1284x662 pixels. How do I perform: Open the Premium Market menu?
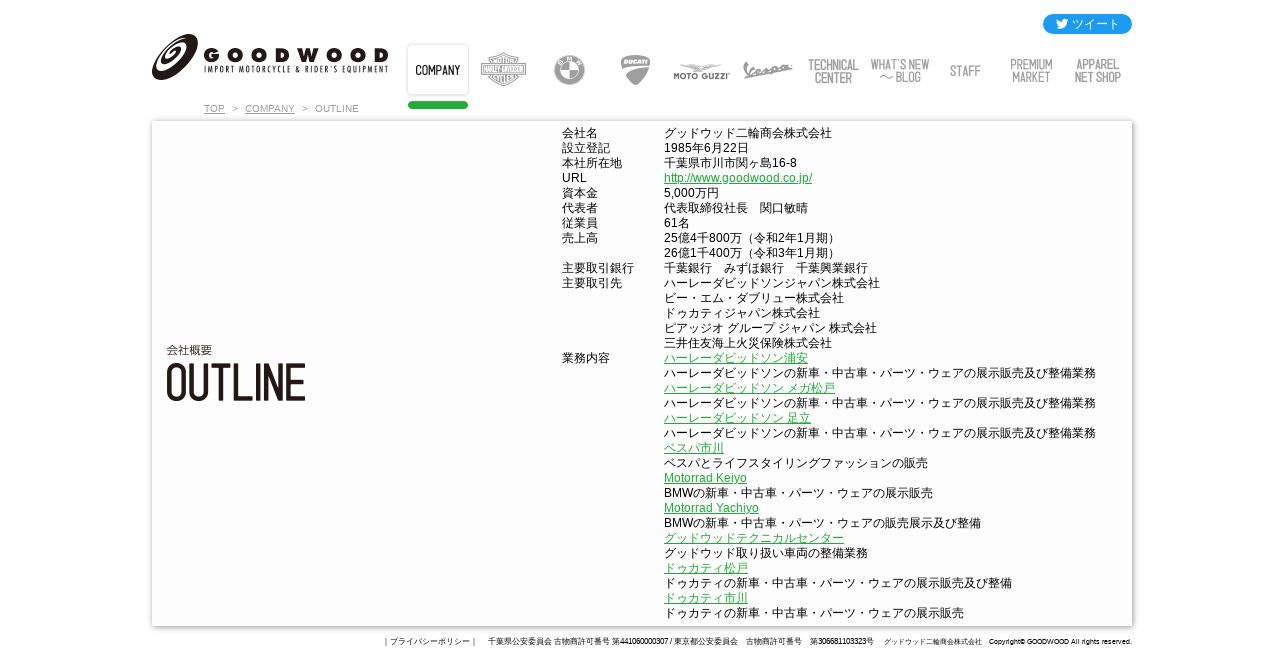click(x=1031, y=71)
